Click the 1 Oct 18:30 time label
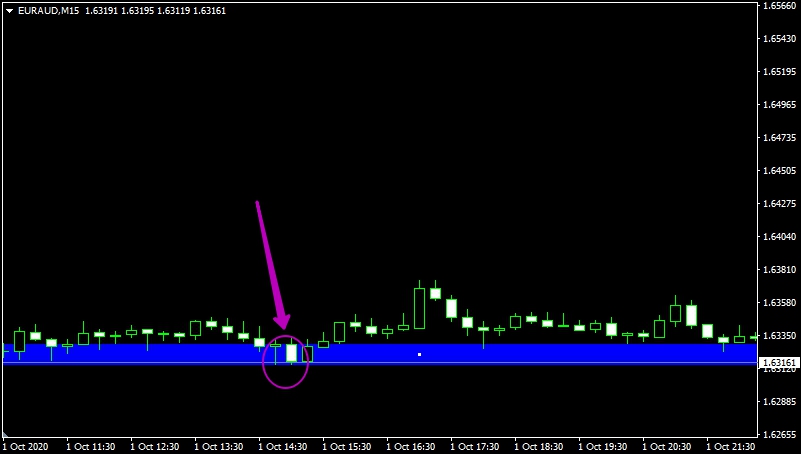Image resolution: width=801 pixels, height=454 pixels. [x=540, y=446]
